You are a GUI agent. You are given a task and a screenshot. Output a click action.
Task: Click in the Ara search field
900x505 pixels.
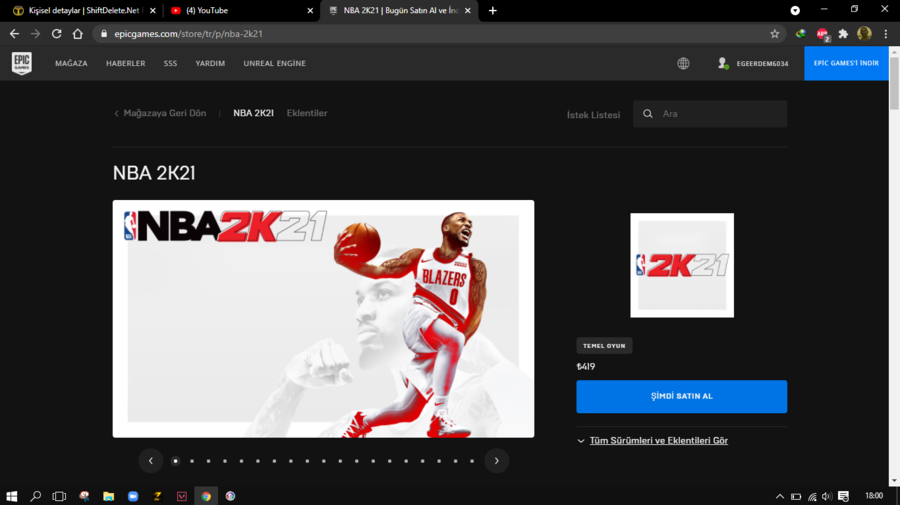coord(710,114)
